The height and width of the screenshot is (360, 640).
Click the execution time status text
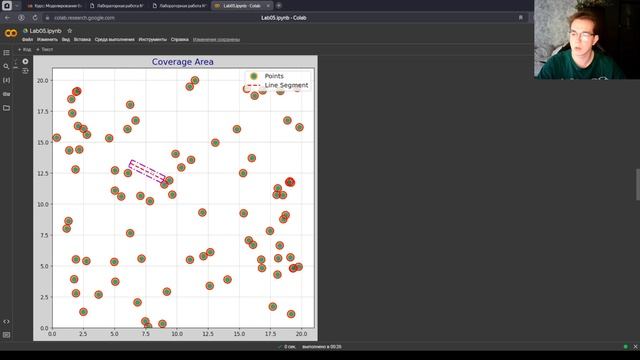[322, 347]
